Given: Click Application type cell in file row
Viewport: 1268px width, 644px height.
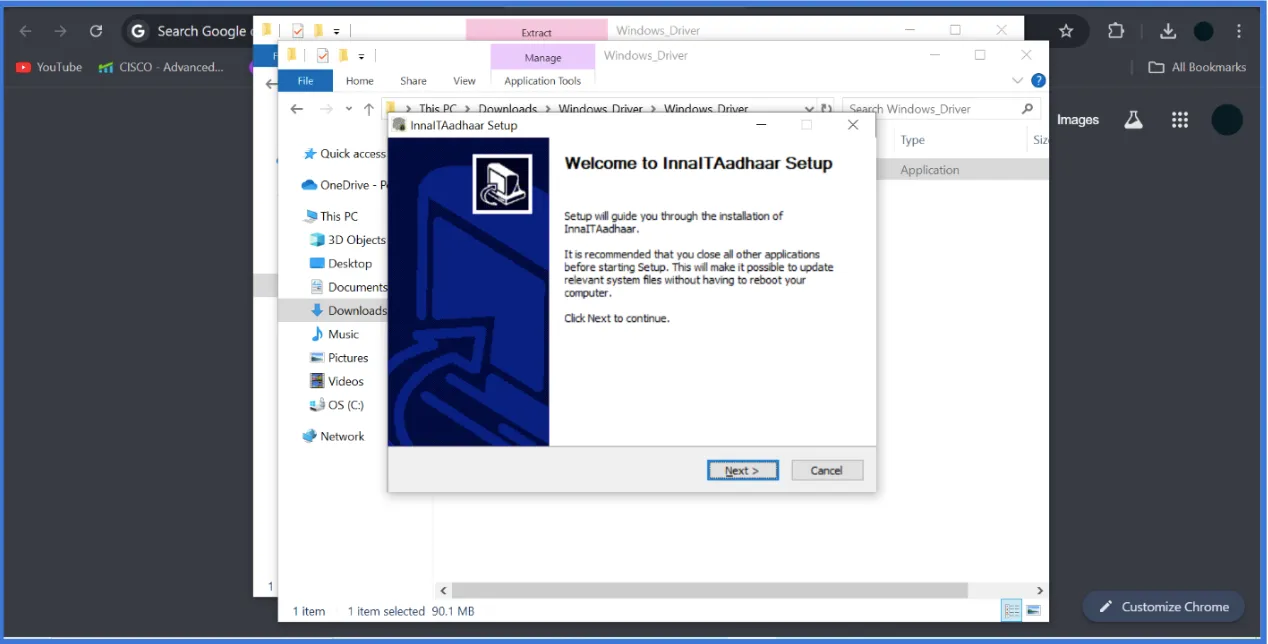Looking at the screenshot, I should click(x=930, y=170).
